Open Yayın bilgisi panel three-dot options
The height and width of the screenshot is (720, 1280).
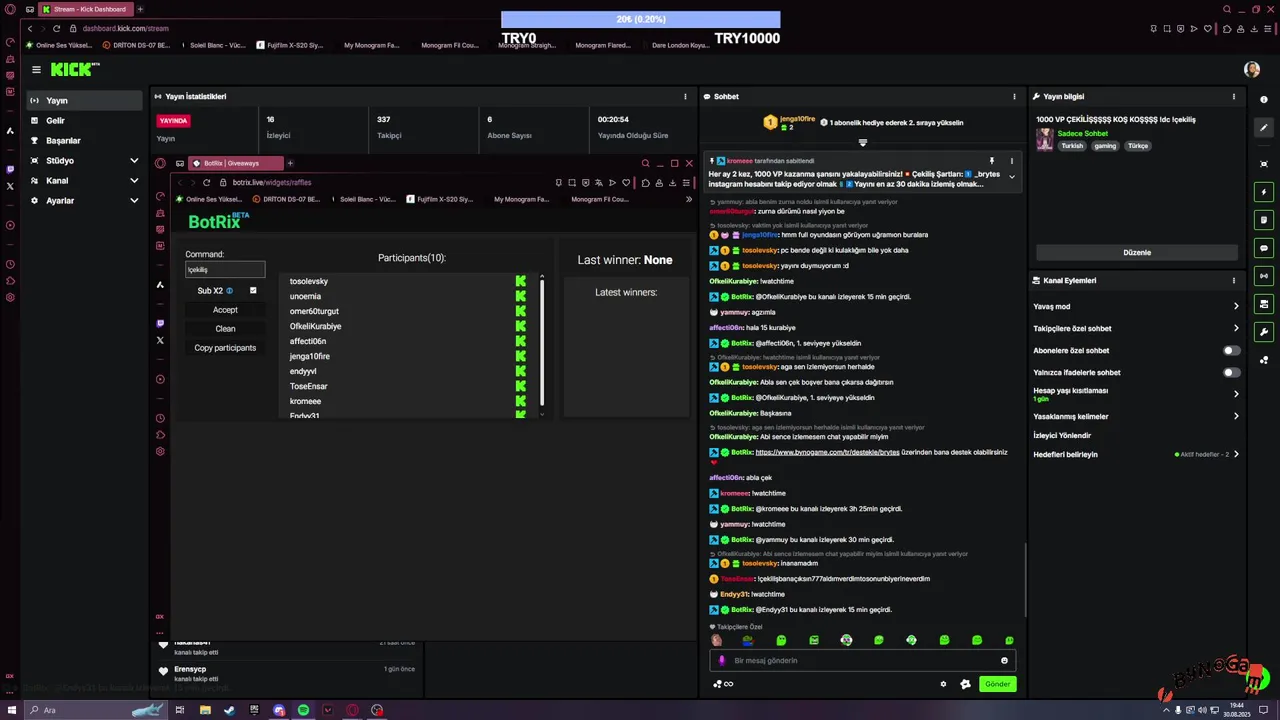(x=1233, y=97)
